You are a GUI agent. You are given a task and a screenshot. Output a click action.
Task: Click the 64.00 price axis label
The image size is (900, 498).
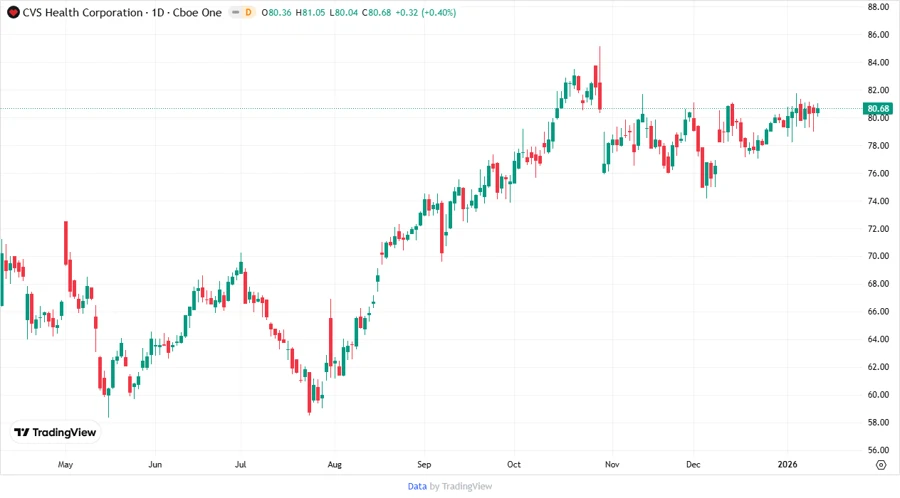878,339
